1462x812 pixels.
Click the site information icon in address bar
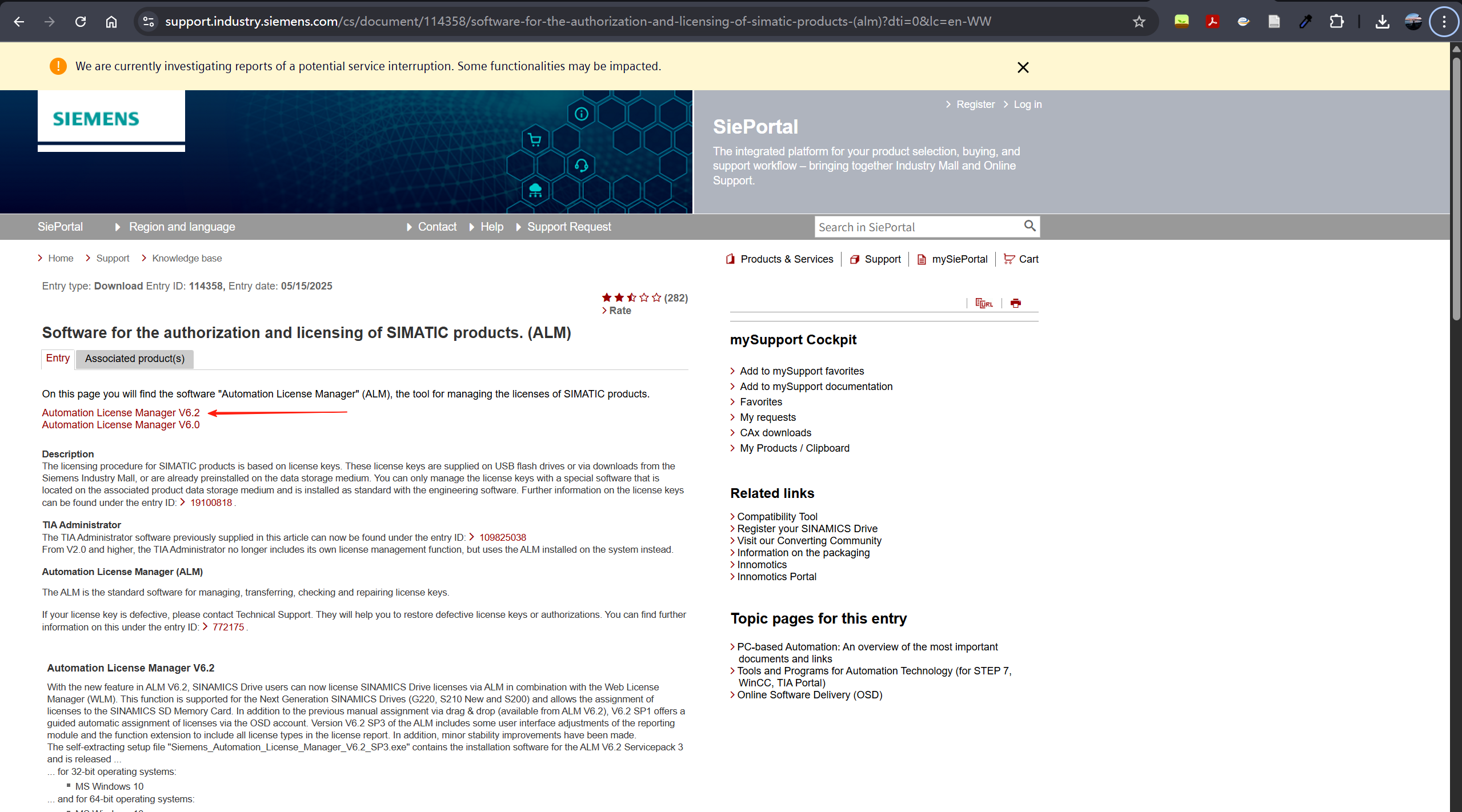coord(149,22)
